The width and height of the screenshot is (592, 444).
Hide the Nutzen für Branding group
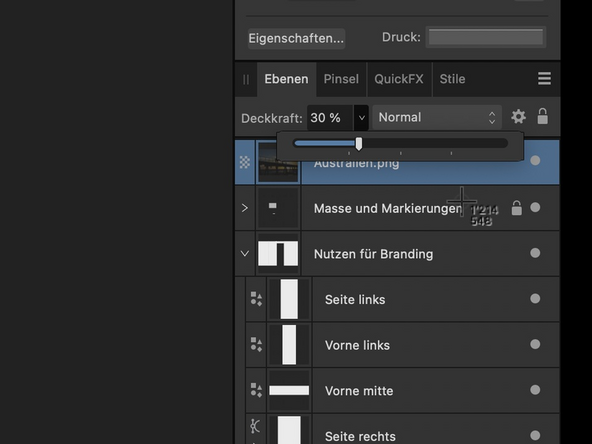(x=535, y=253)
